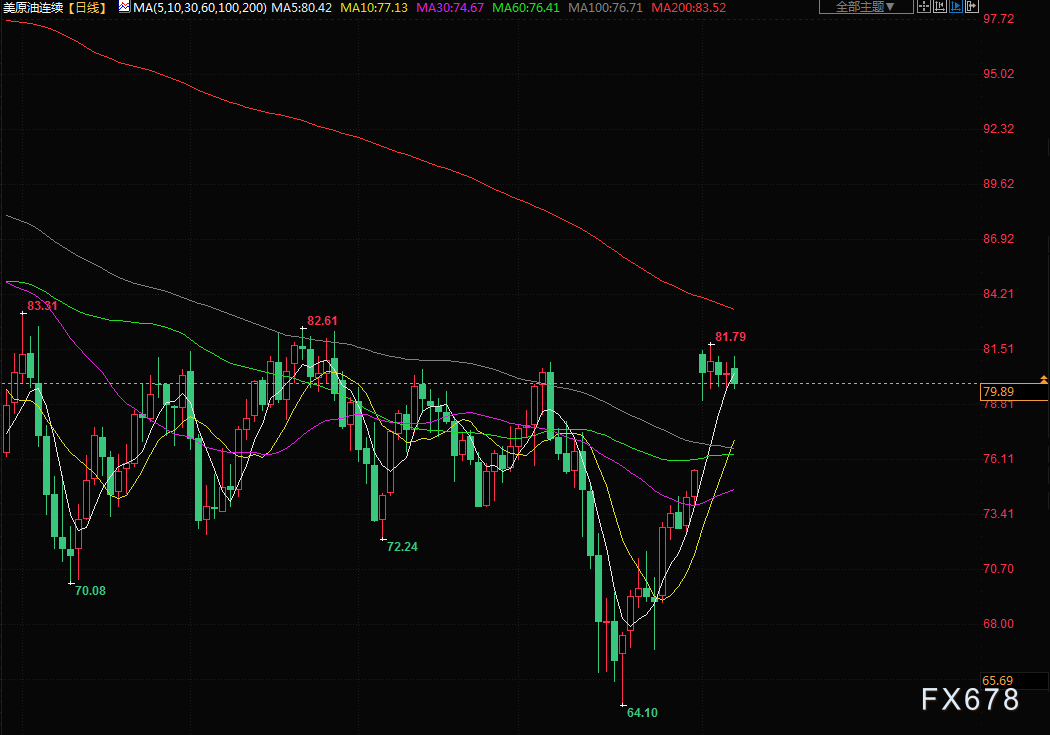Select the MA5:80.42 legend label

[301, 7]
